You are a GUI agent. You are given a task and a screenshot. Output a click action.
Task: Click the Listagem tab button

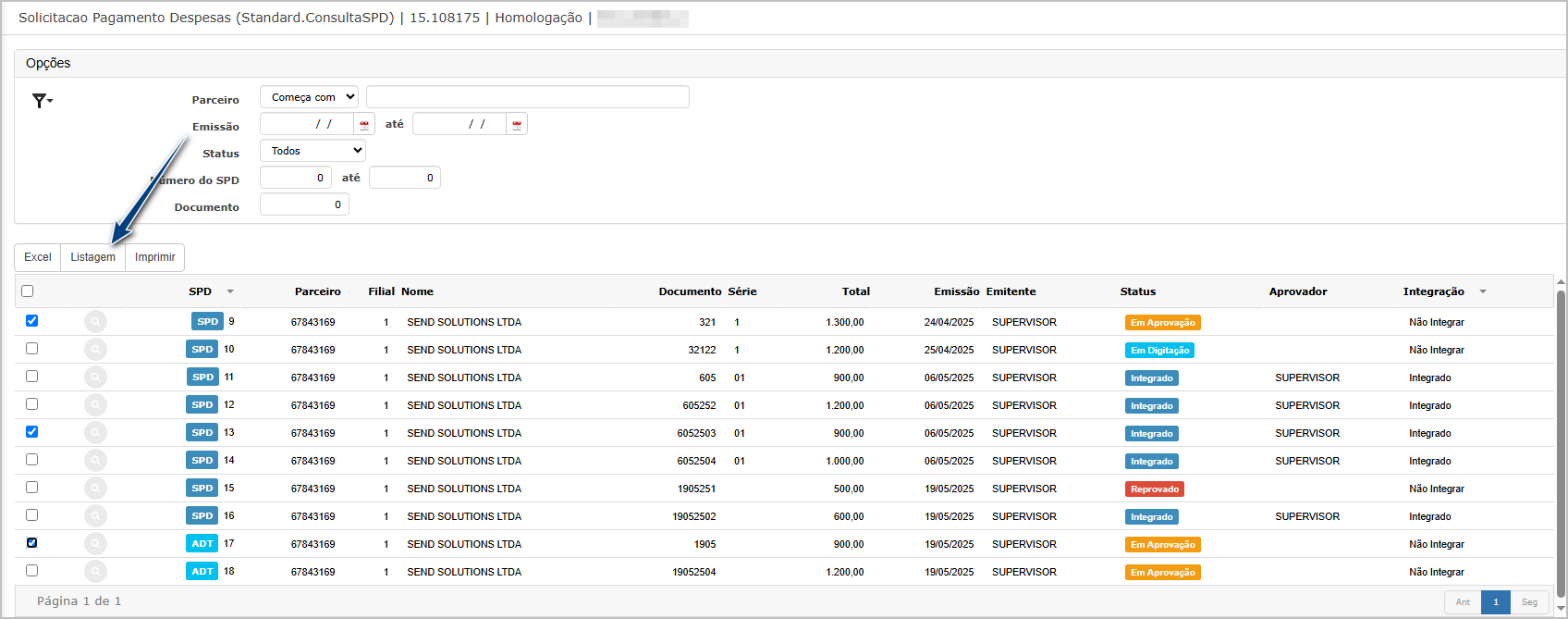93,257
